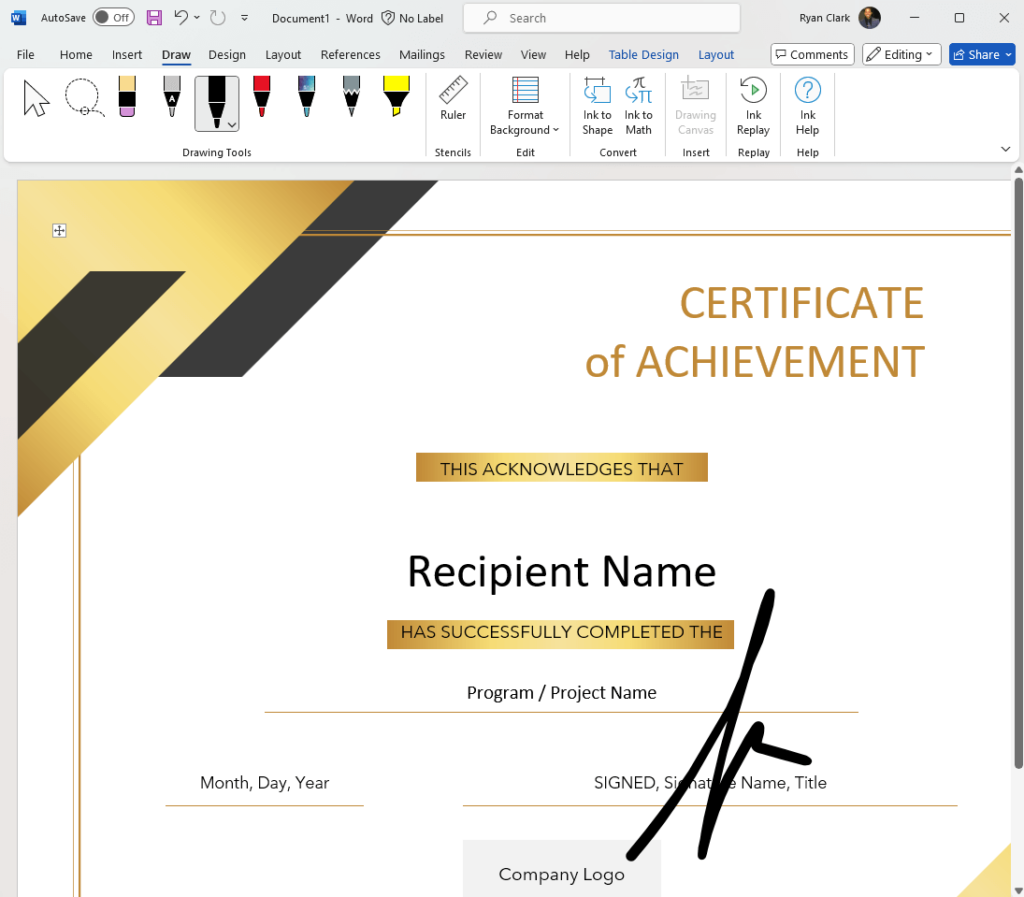Open the File menu
Image resolution: width=1024 pixels, height=897 pixels.
(25, 54)
